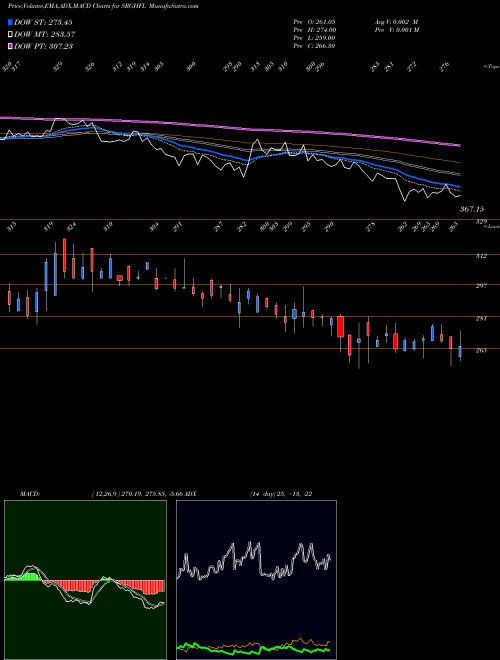Open the ADX indicator chart panel
500x660 pixels.
pos(256,580)
